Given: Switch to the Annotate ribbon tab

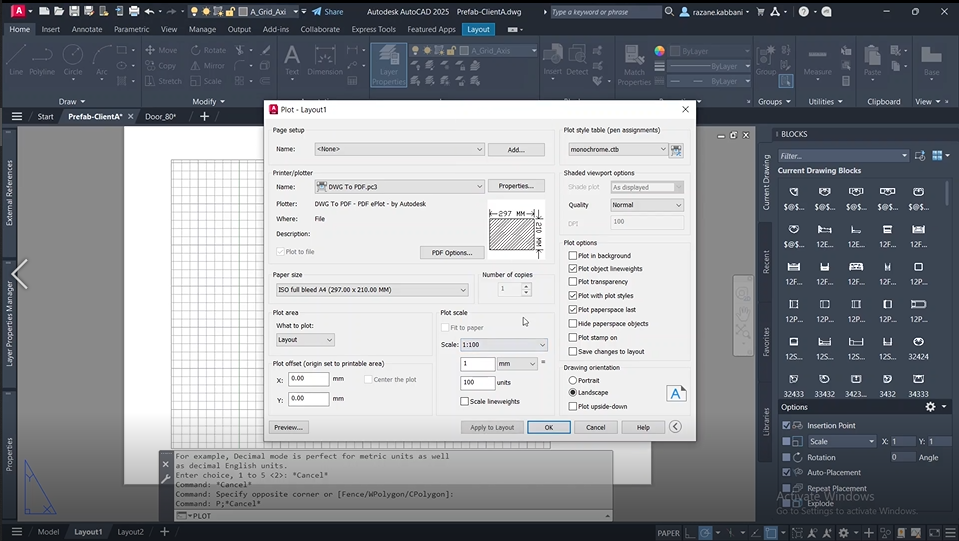Looking at the screenshot, I should 87,29.
